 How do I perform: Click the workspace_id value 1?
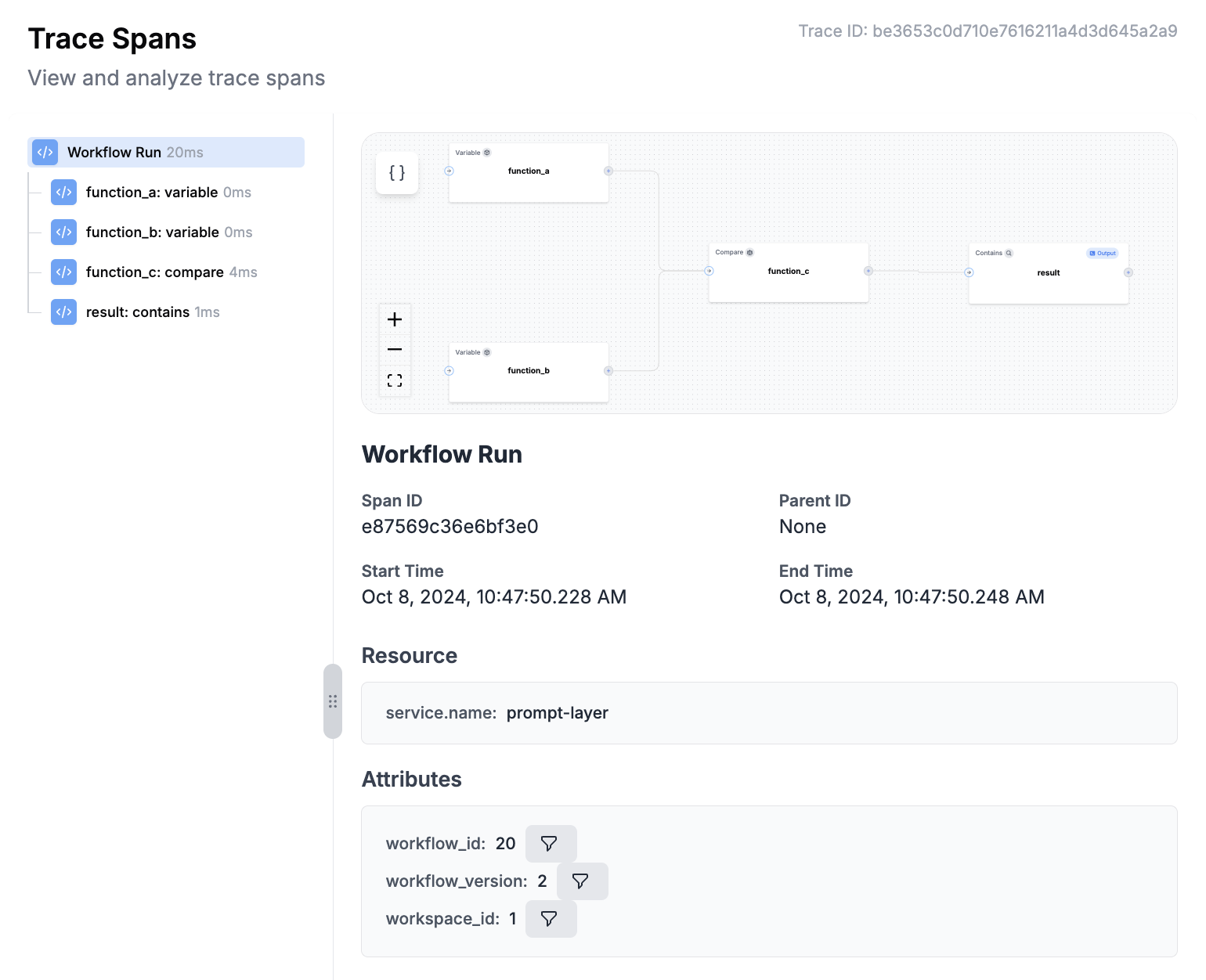pyautogui.click(x=513, y=919)
